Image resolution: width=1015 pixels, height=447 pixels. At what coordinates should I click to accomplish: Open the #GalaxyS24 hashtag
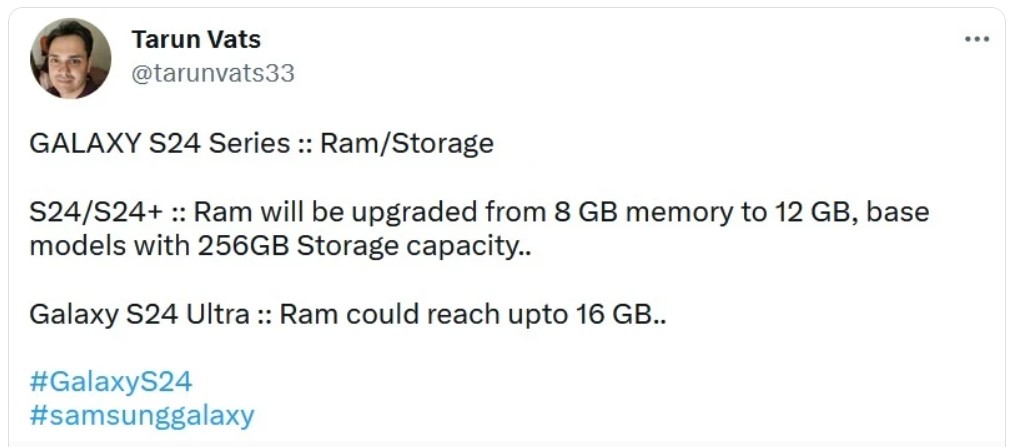[111, 382]
